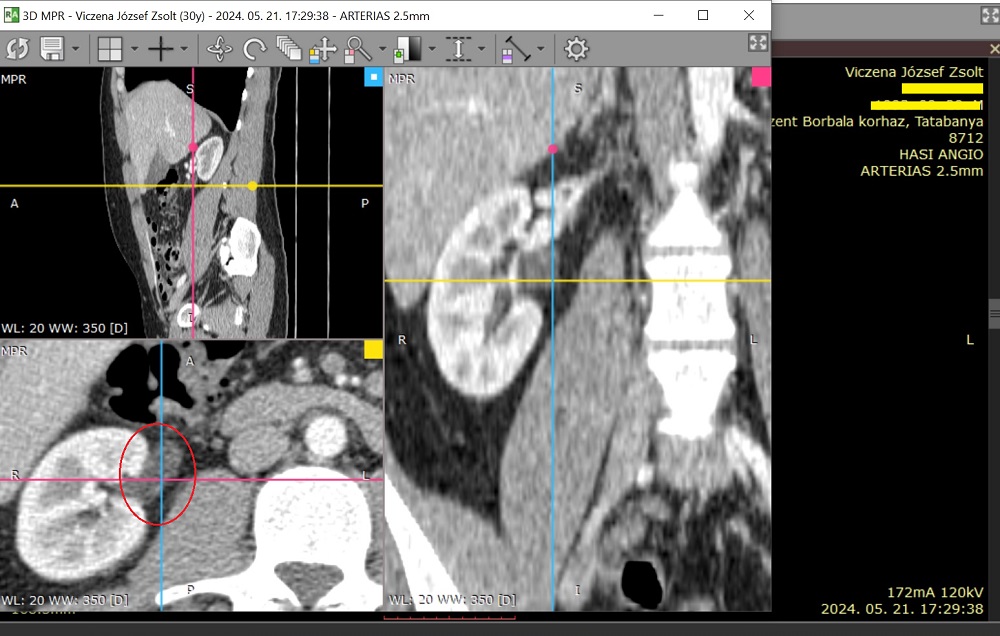Select the window level contrast tool
Viewport: 1000px width, 636px height.
point(409,49)
